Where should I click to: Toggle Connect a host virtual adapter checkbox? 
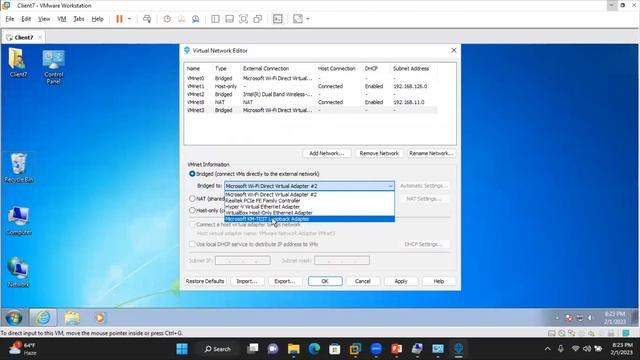tap(192, 224)
